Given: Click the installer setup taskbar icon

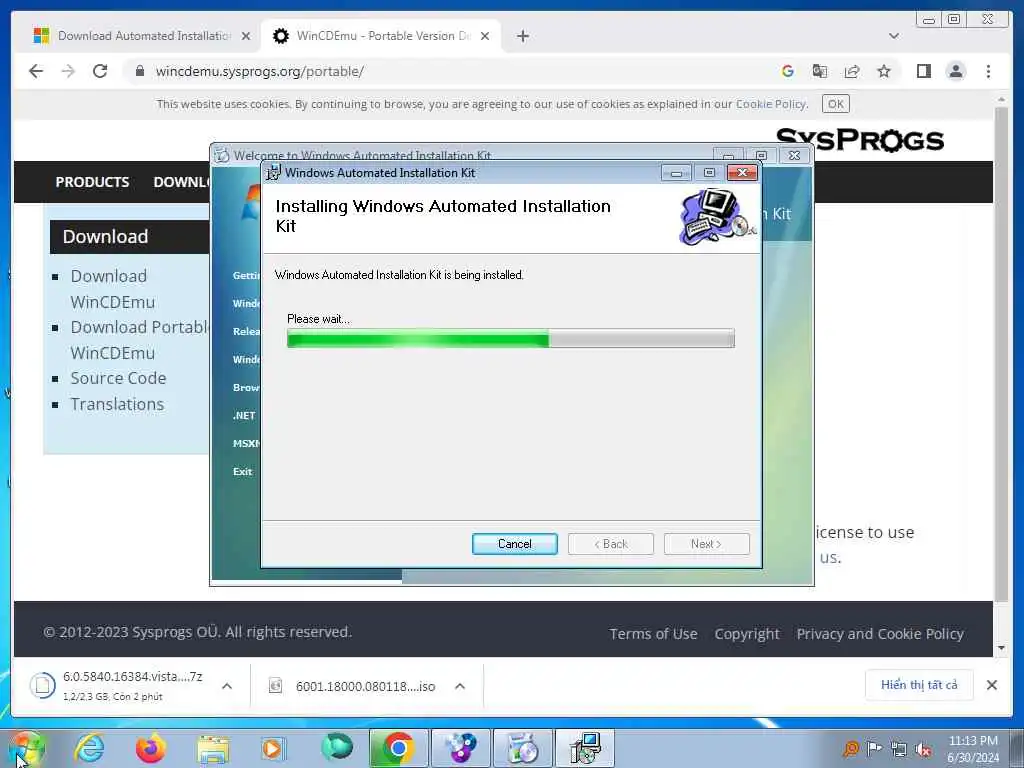Looking at the screenshot, I should [584, 748].
